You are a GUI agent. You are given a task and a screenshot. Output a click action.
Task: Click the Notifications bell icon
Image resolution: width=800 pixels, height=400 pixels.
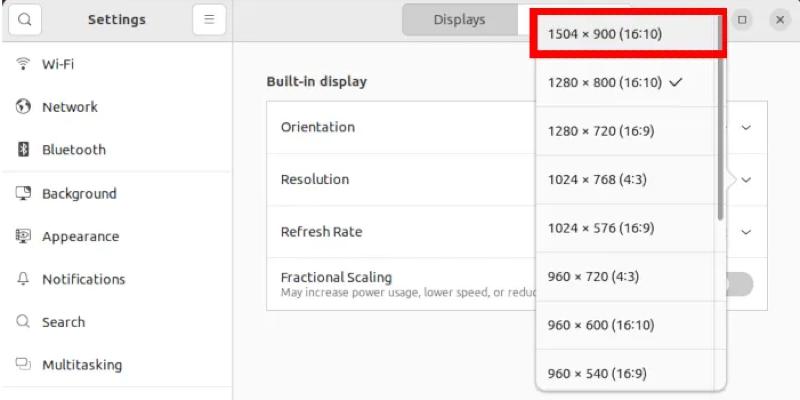pyautogui.click(x=23, y=280)
